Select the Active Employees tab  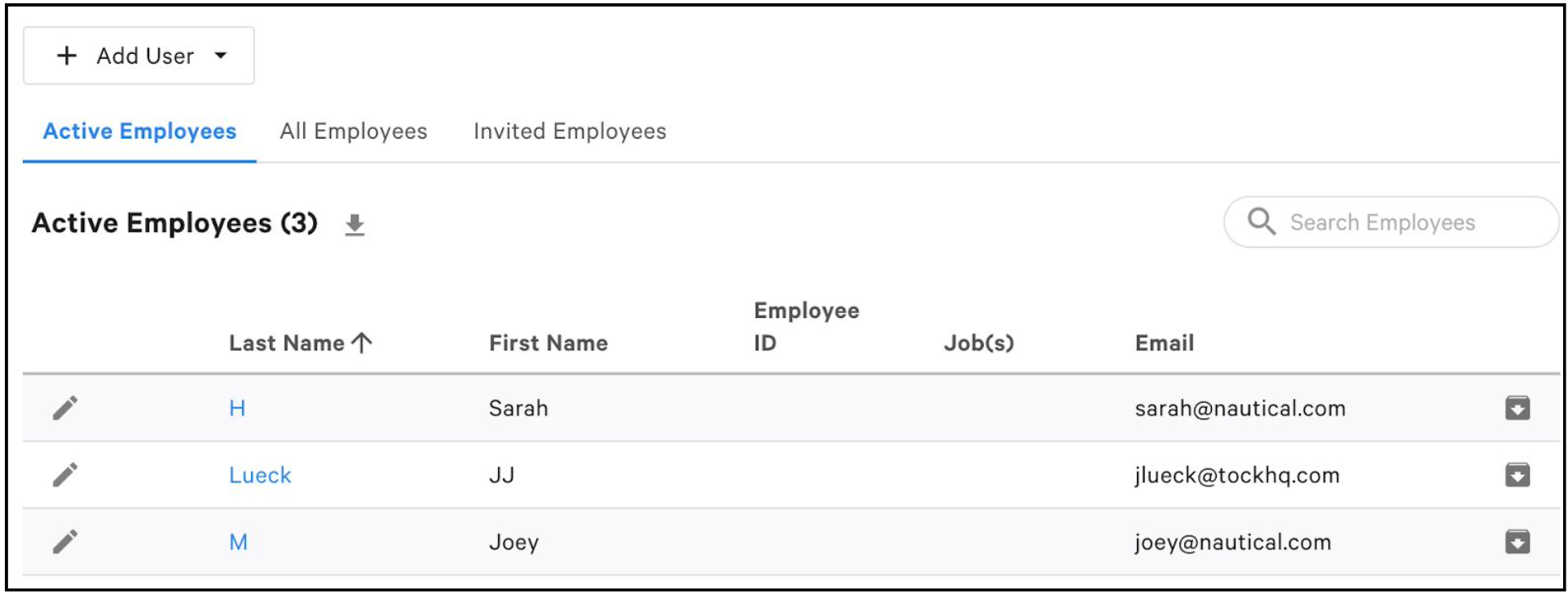(x=140, y=130)
